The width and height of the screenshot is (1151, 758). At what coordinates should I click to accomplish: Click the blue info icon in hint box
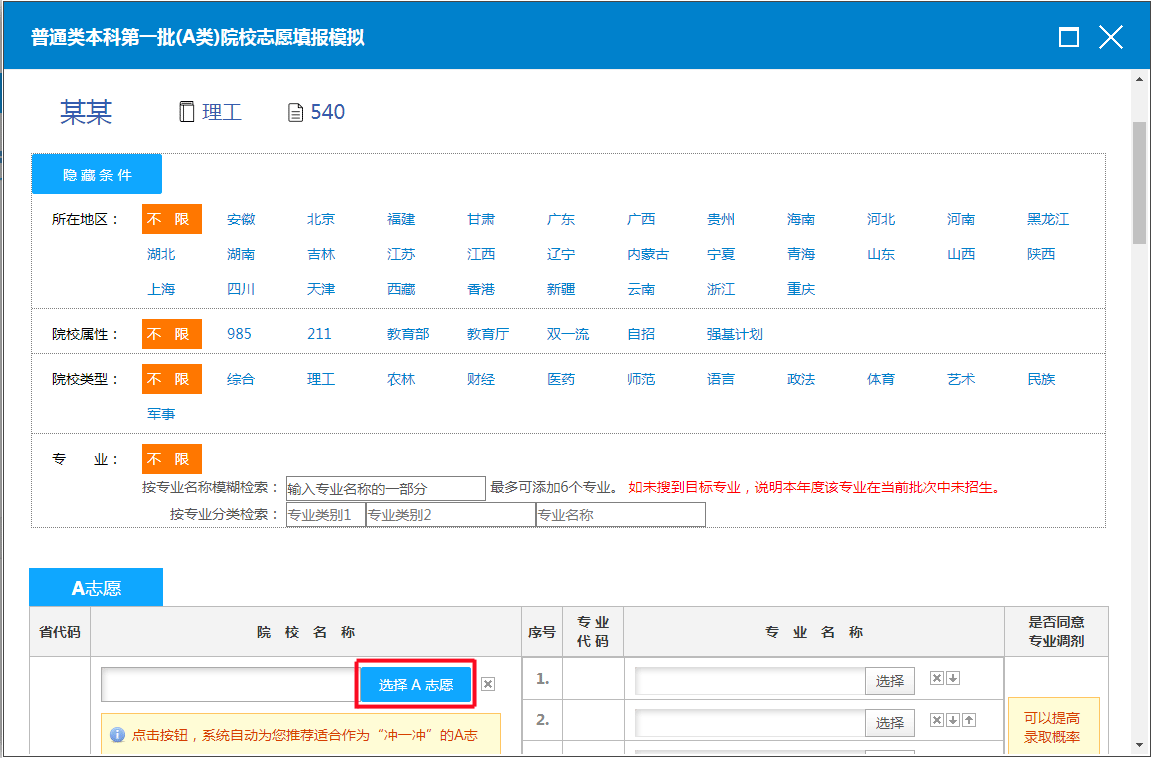click(x=117, y=735)
